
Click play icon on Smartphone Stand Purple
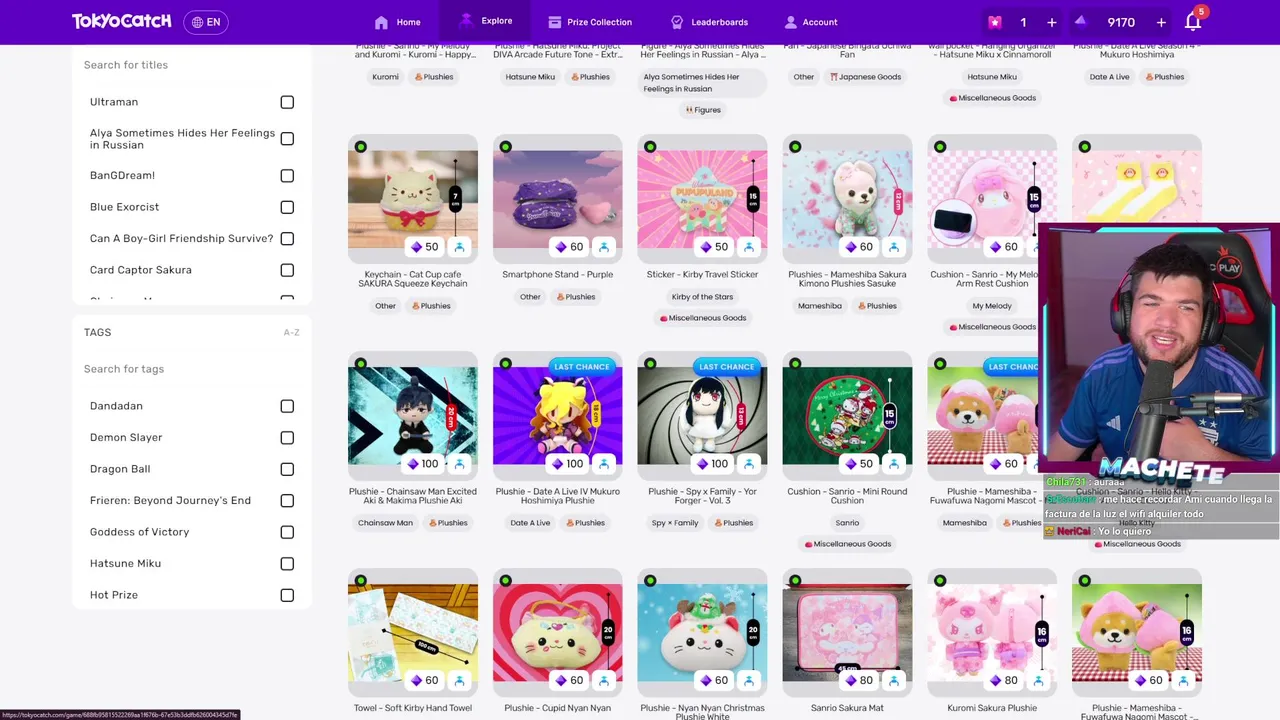coord(604,247)
